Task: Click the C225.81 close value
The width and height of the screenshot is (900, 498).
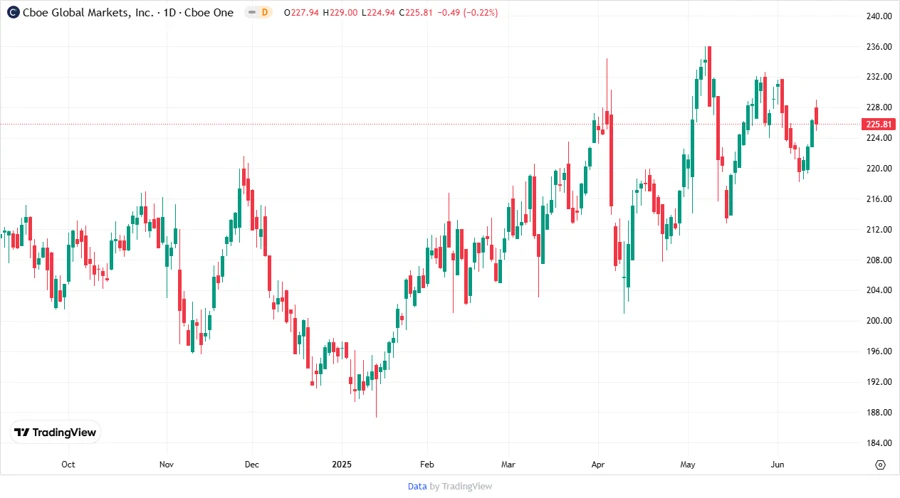Action: [416, 12]
